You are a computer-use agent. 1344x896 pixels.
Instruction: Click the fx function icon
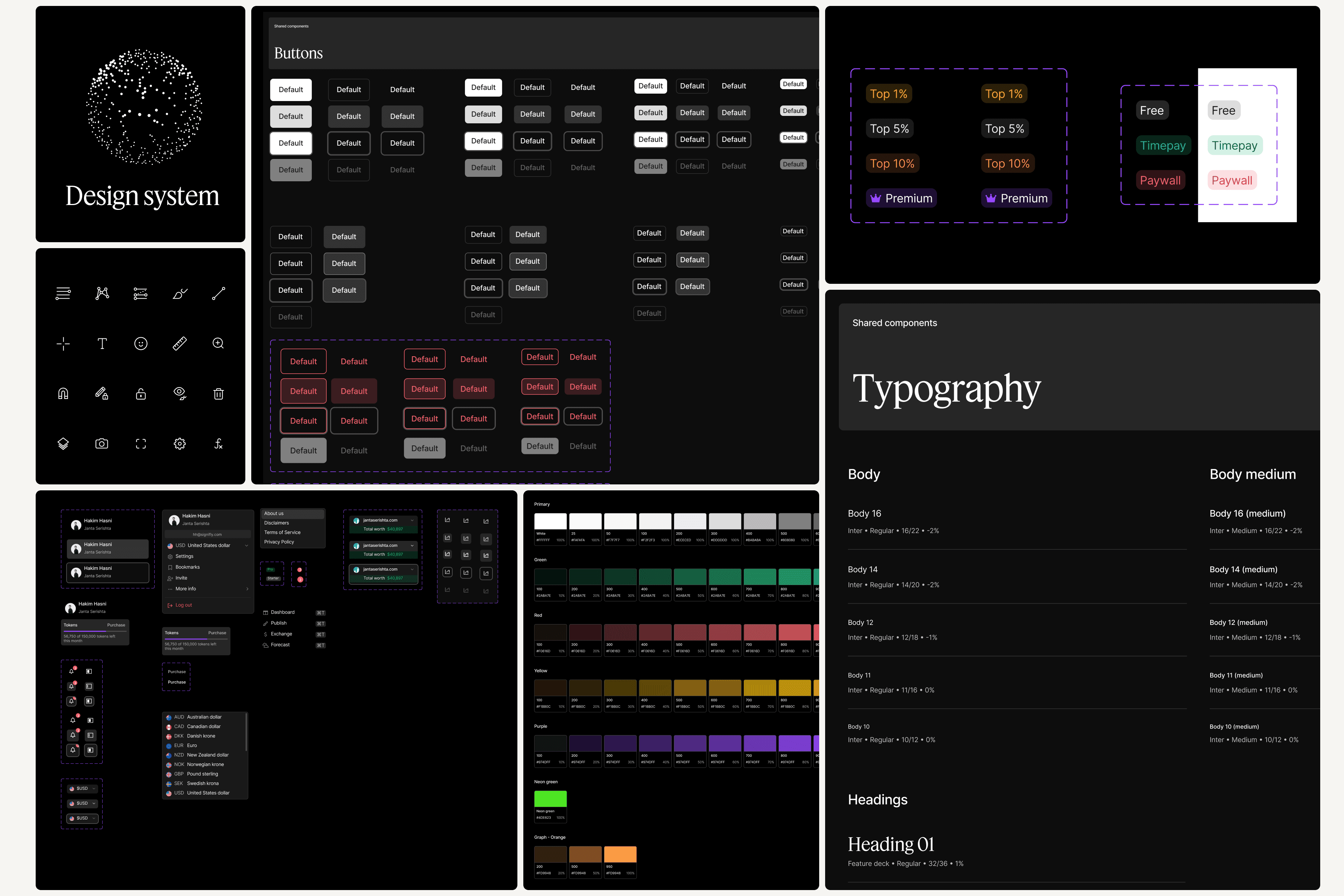[218, 444]
